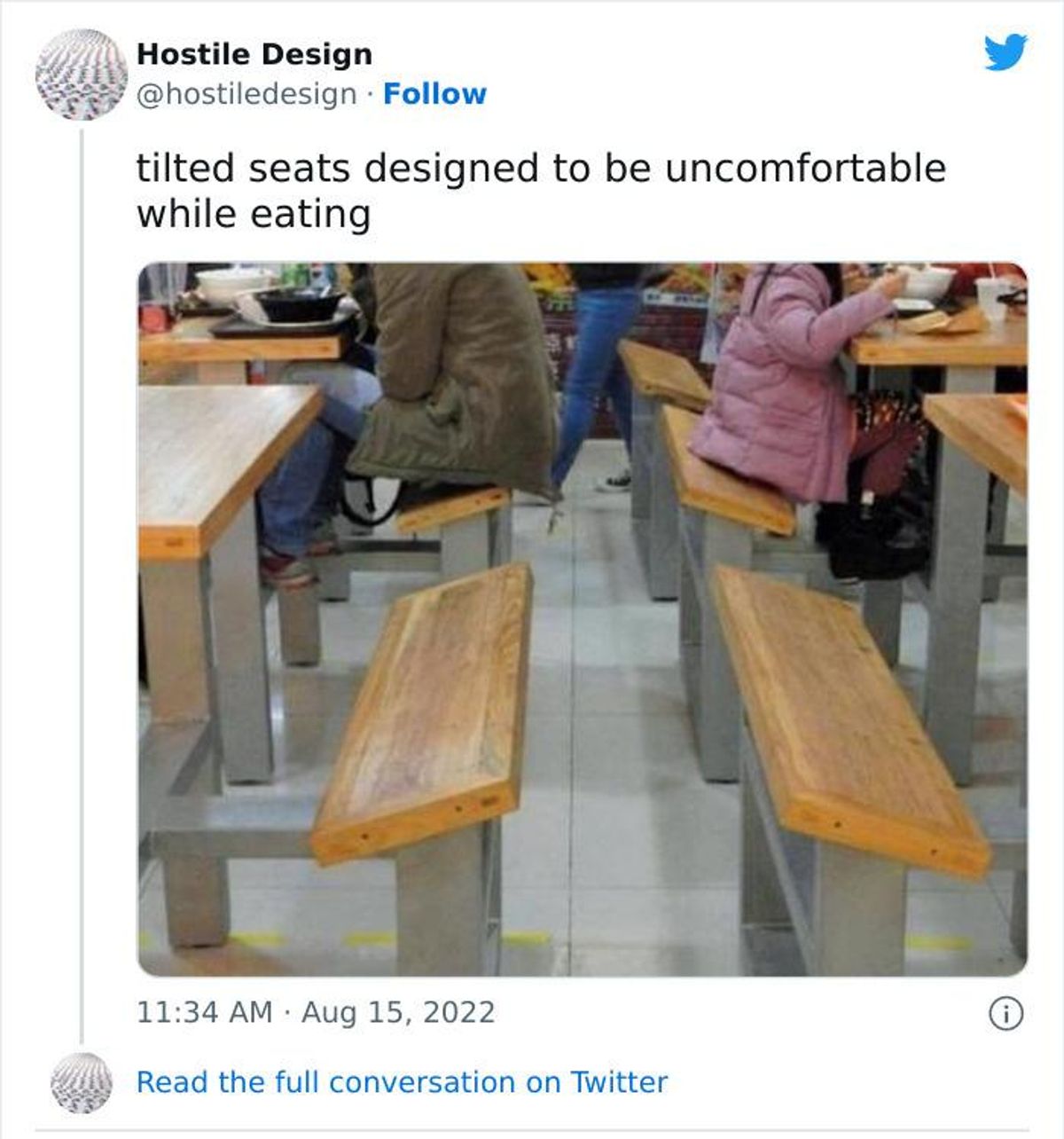Follow the Hostile Design account
This screenshot has height=1139, width=1064.
[434, 93]
